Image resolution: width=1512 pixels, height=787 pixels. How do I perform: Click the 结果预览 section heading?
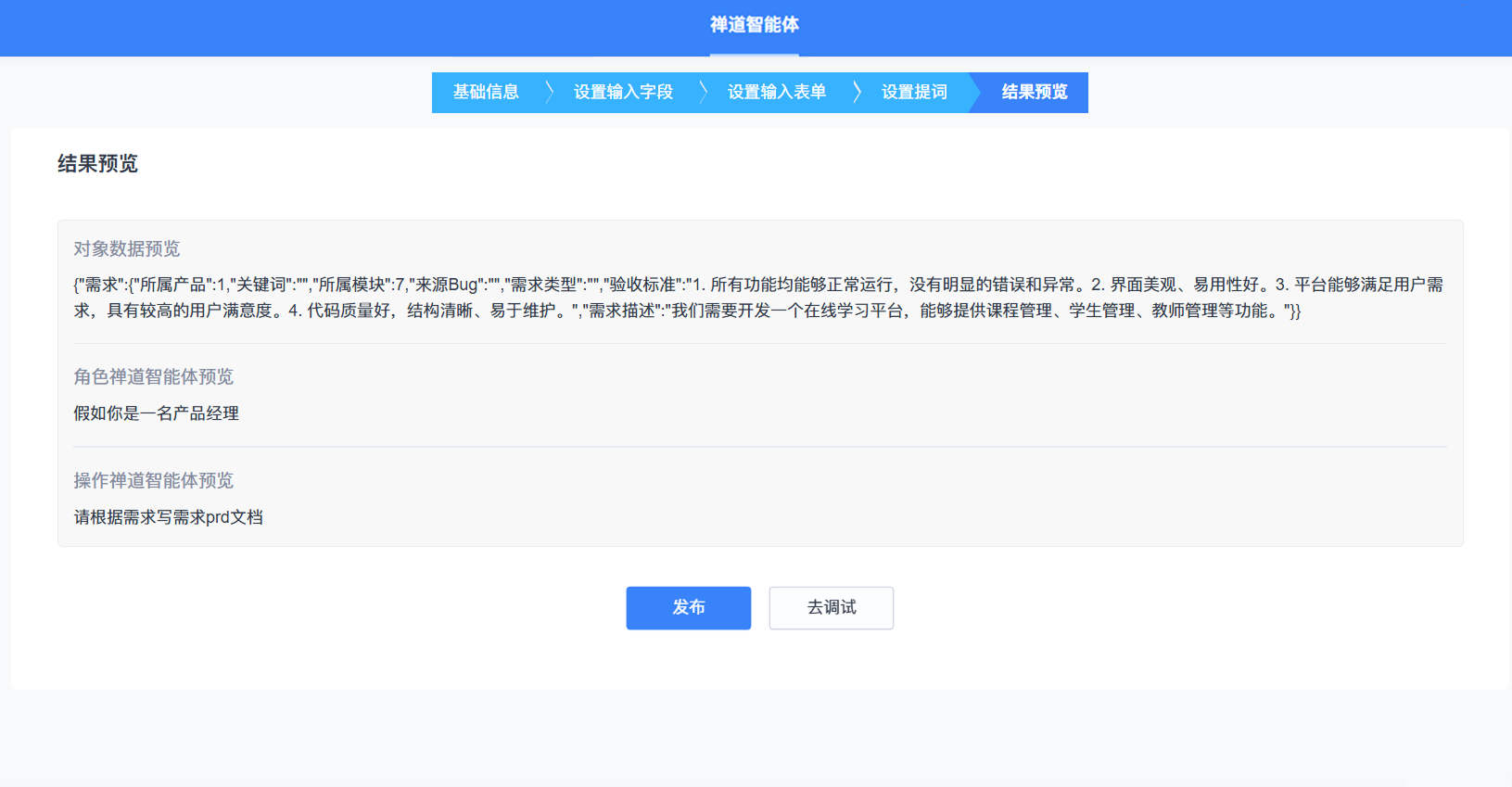point(97,164)
